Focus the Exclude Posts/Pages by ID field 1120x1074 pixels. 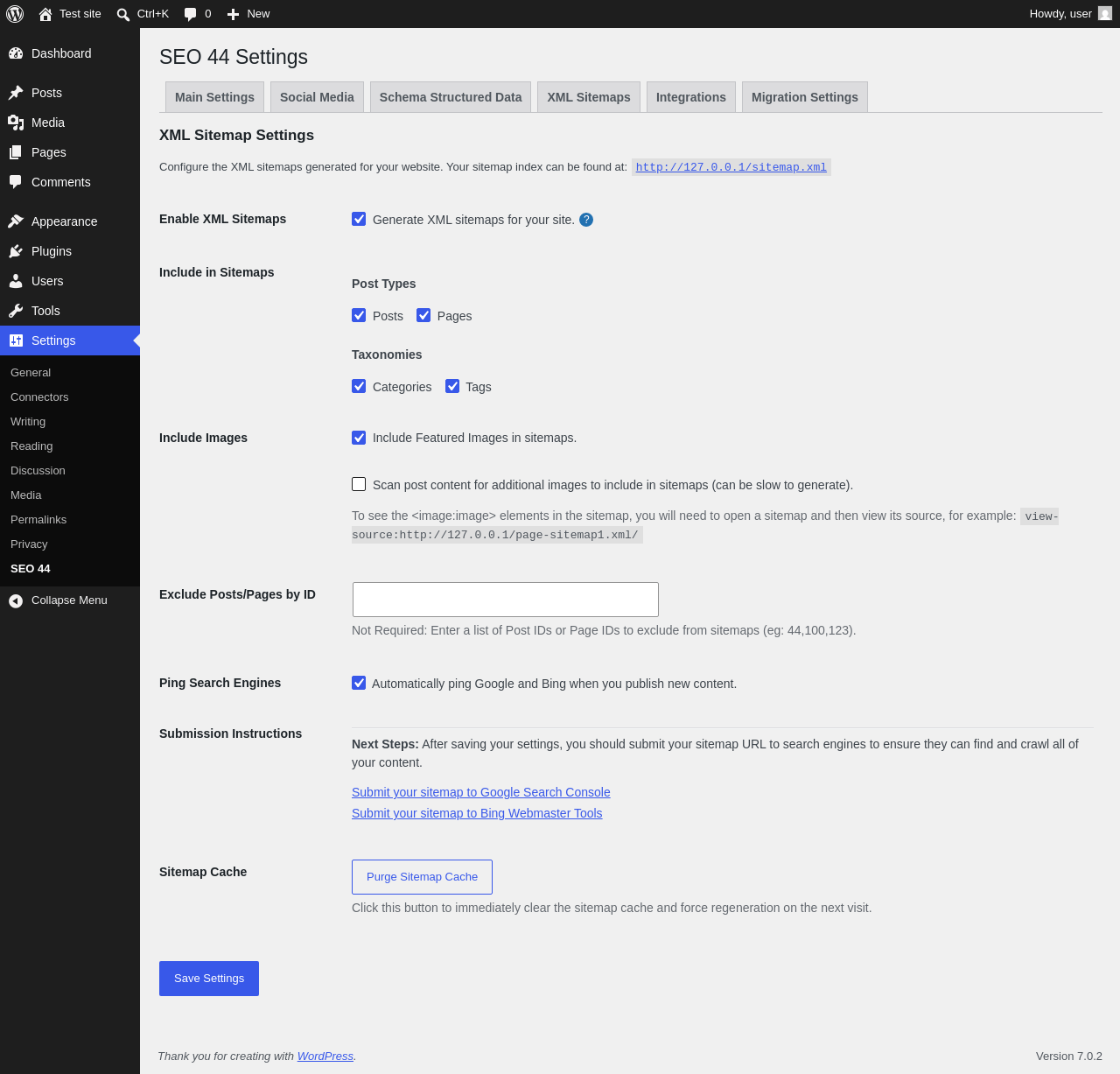[506, 600]
